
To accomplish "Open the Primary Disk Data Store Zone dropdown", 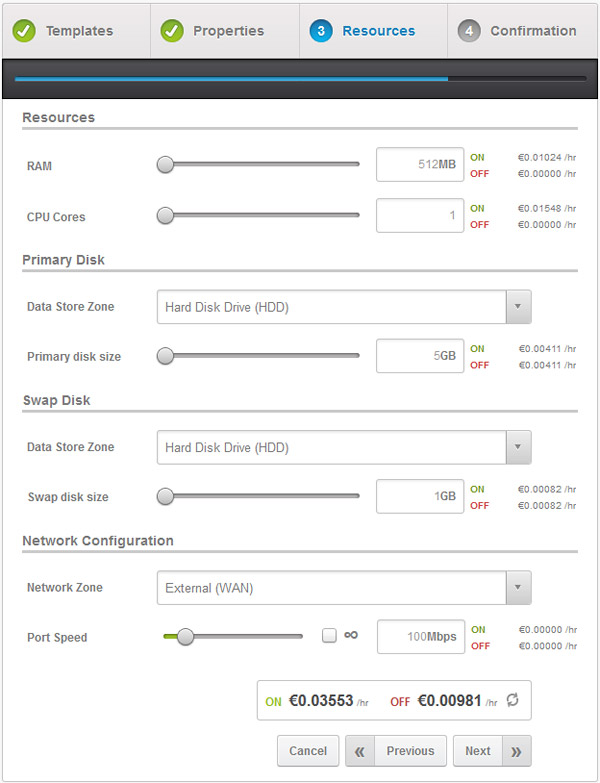I will point(344,307).
